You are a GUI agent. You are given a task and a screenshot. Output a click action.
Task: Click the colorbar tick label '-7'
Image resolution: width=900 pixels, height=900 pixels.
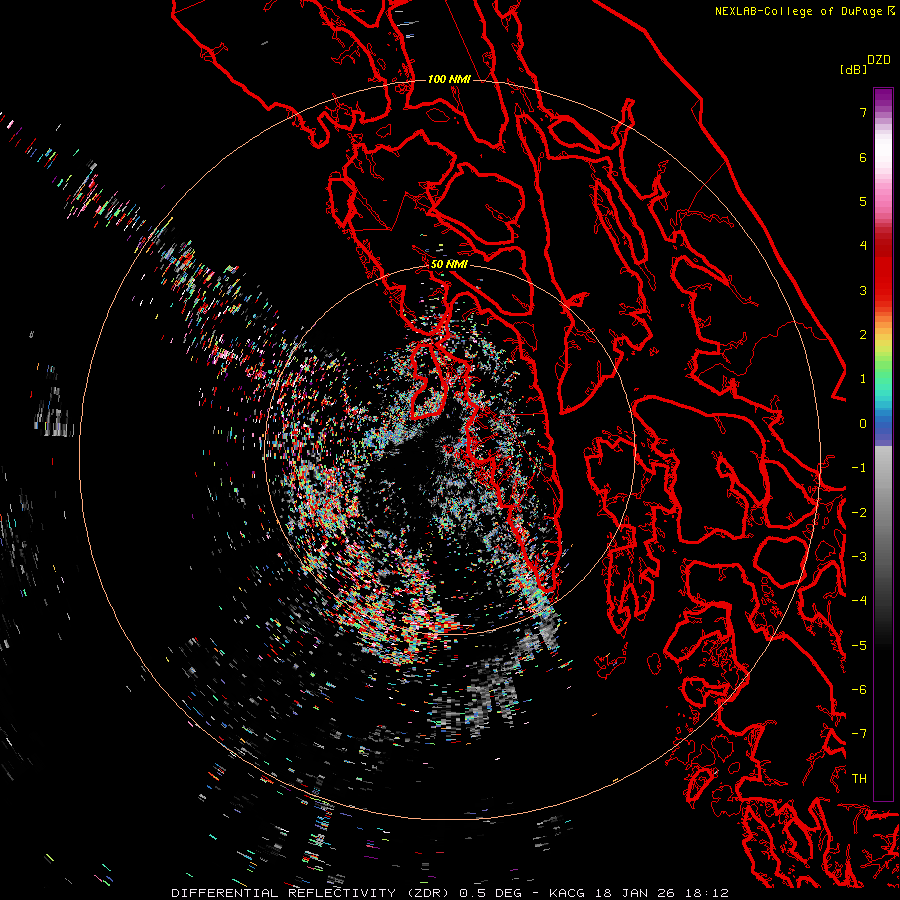click(x=859, y=734)
